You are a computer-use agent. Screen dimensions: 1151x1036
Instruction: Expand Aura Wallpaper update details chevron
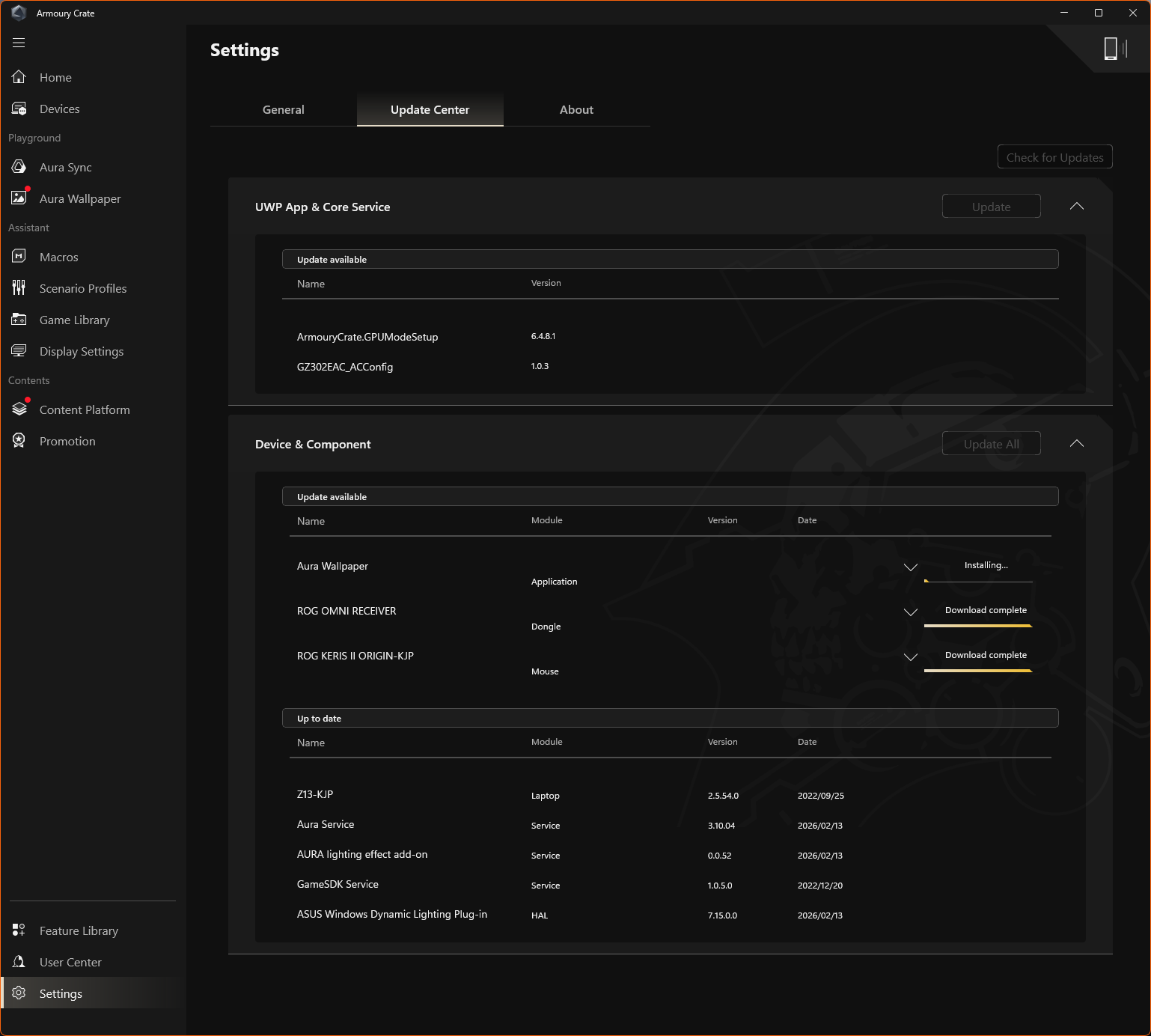click(x=910, y=567)
